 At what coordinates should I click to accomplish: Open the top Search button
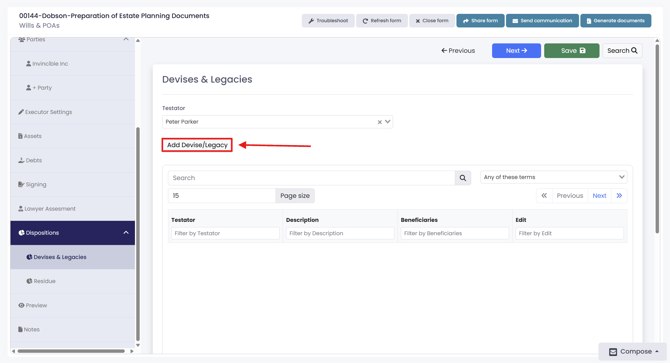[622, 50]
